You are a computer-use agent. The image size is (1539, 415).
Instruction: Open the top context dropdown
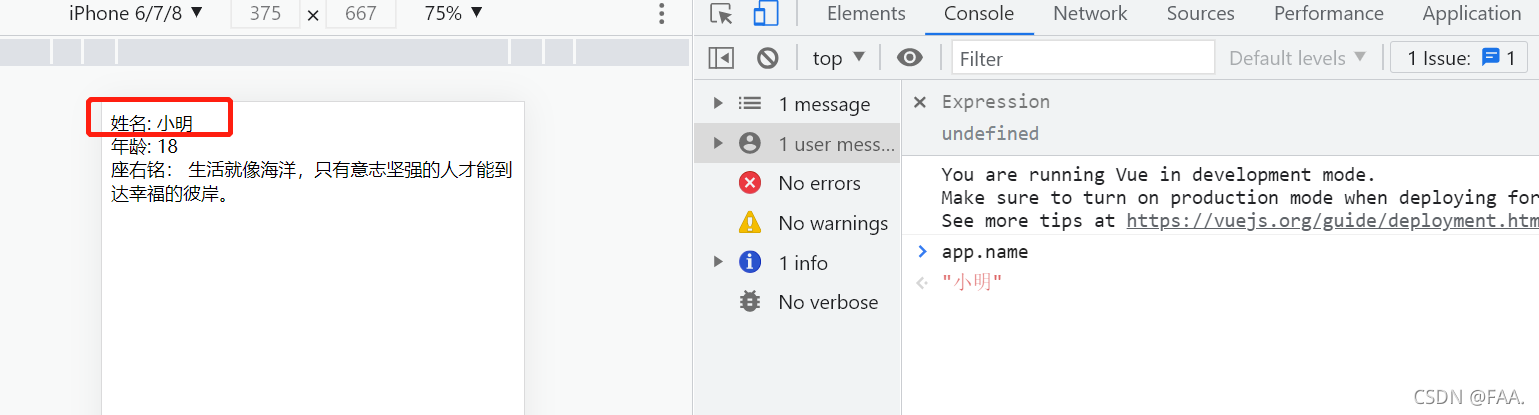(838, 58)
